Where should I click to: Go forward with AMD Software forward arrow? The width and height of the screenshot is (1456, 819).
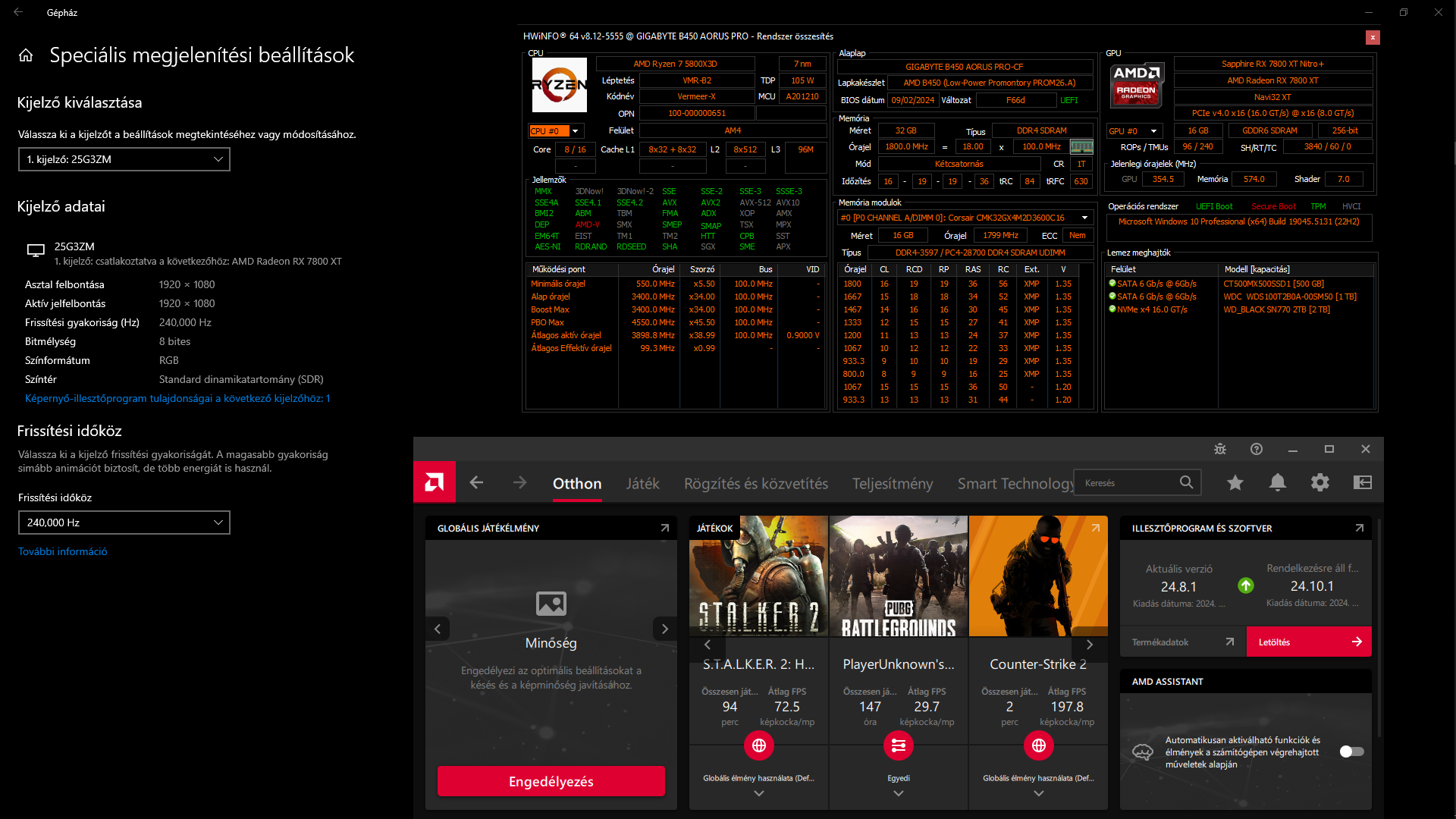519,482
